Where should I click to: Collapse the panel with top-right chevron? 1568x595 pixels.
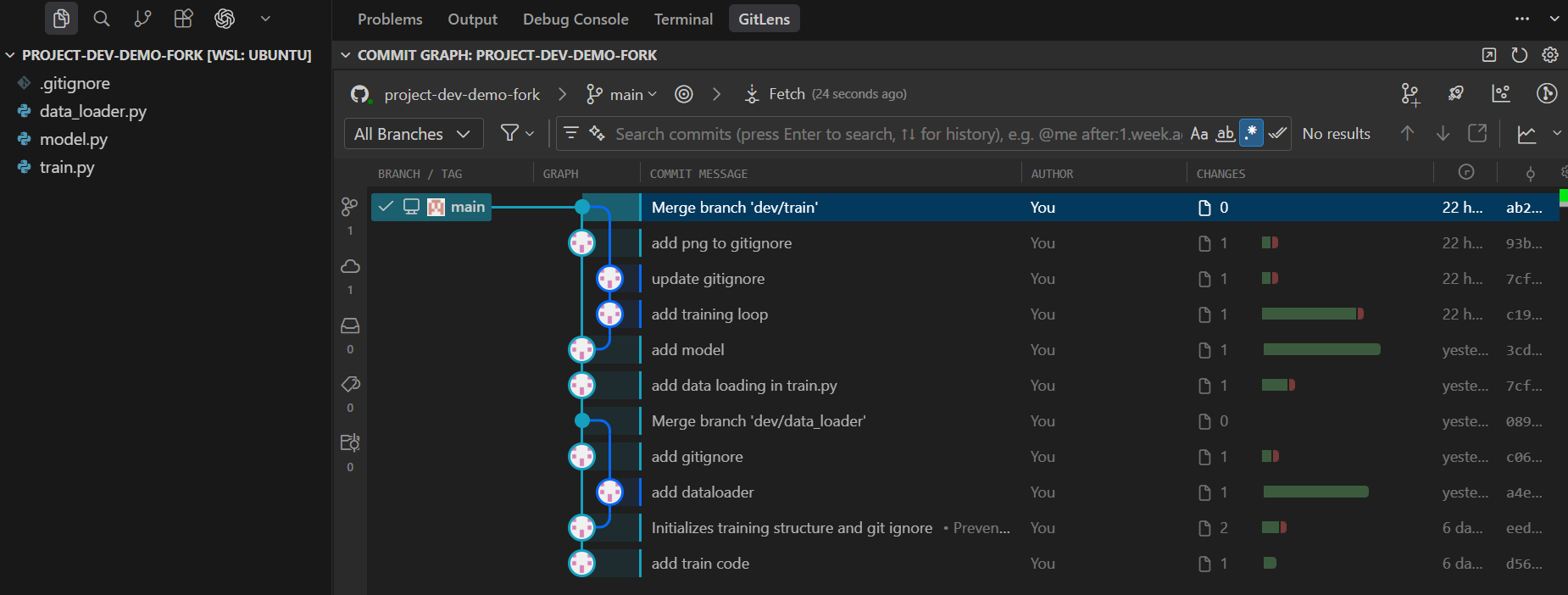(1554, 19)
